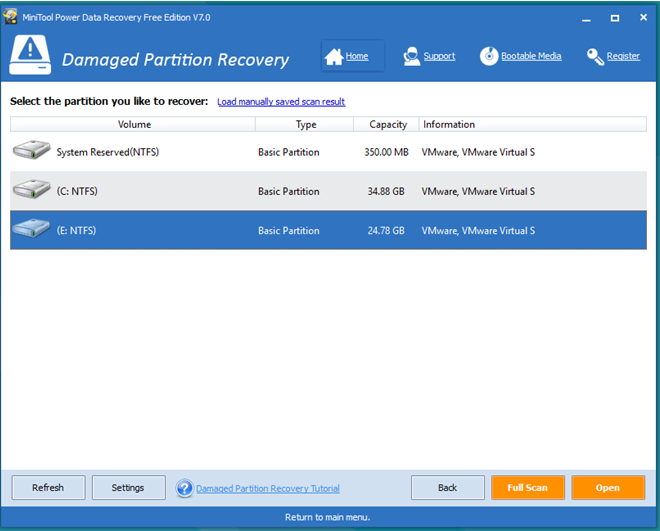This screenshot has height=531, width=660.
Task: Click the Information column header
Action: (x=532, y=124)
